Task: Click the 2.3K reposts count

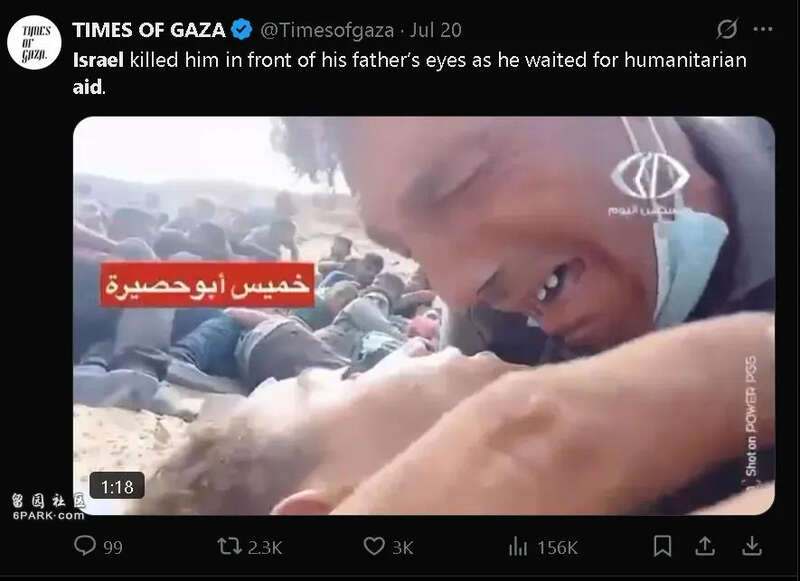Action: click(x=265, y=547)
